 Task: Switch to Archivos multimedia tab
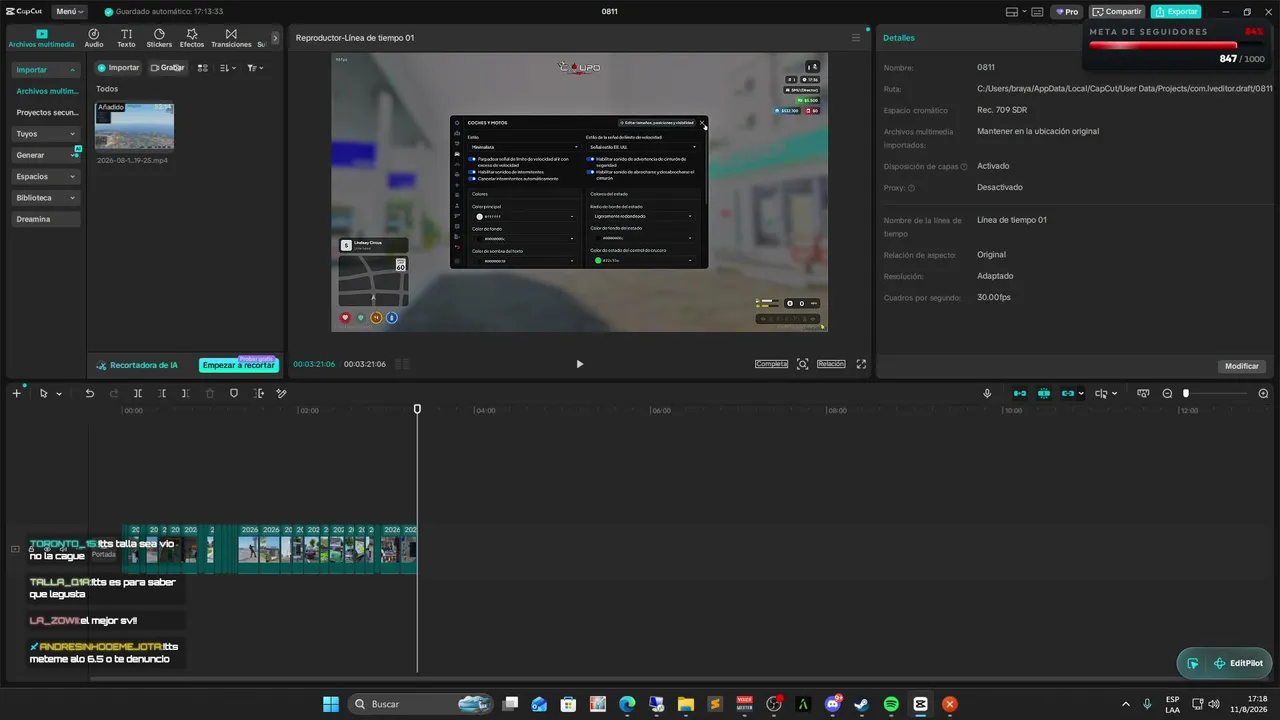[42, 38]
